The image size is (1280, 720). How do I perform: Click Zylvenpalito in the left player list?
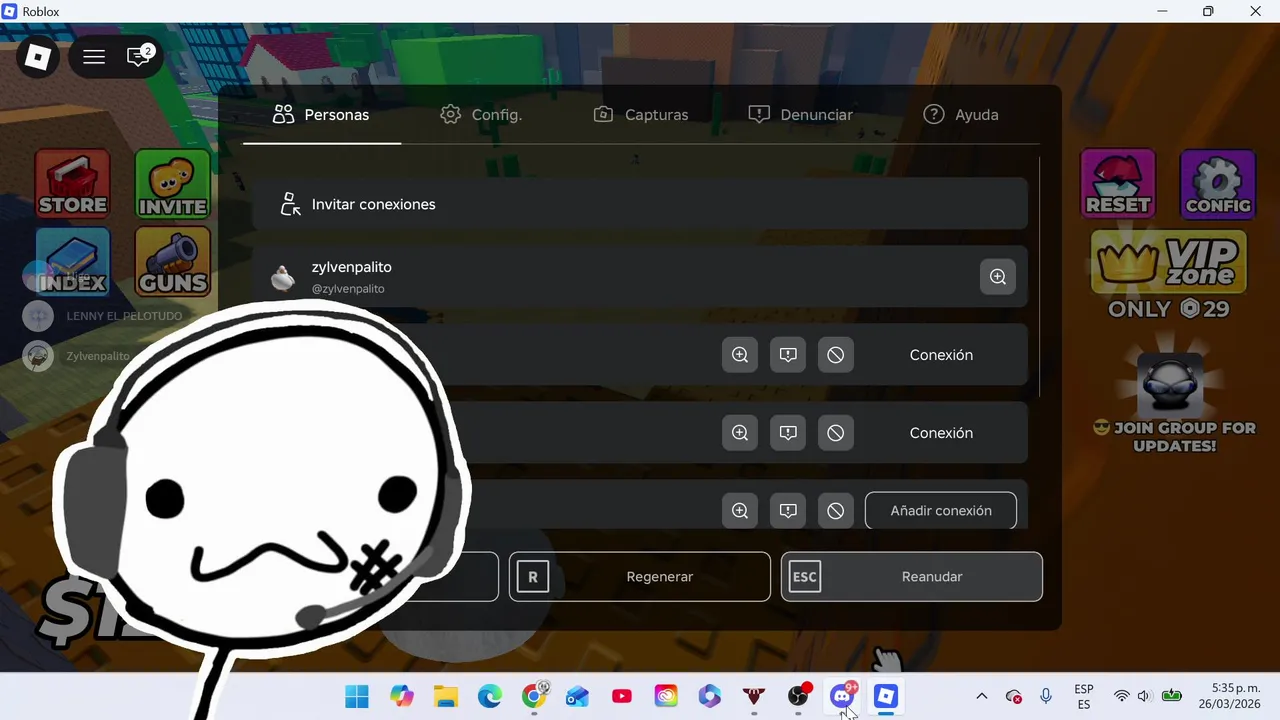click(x=98, y=356)
